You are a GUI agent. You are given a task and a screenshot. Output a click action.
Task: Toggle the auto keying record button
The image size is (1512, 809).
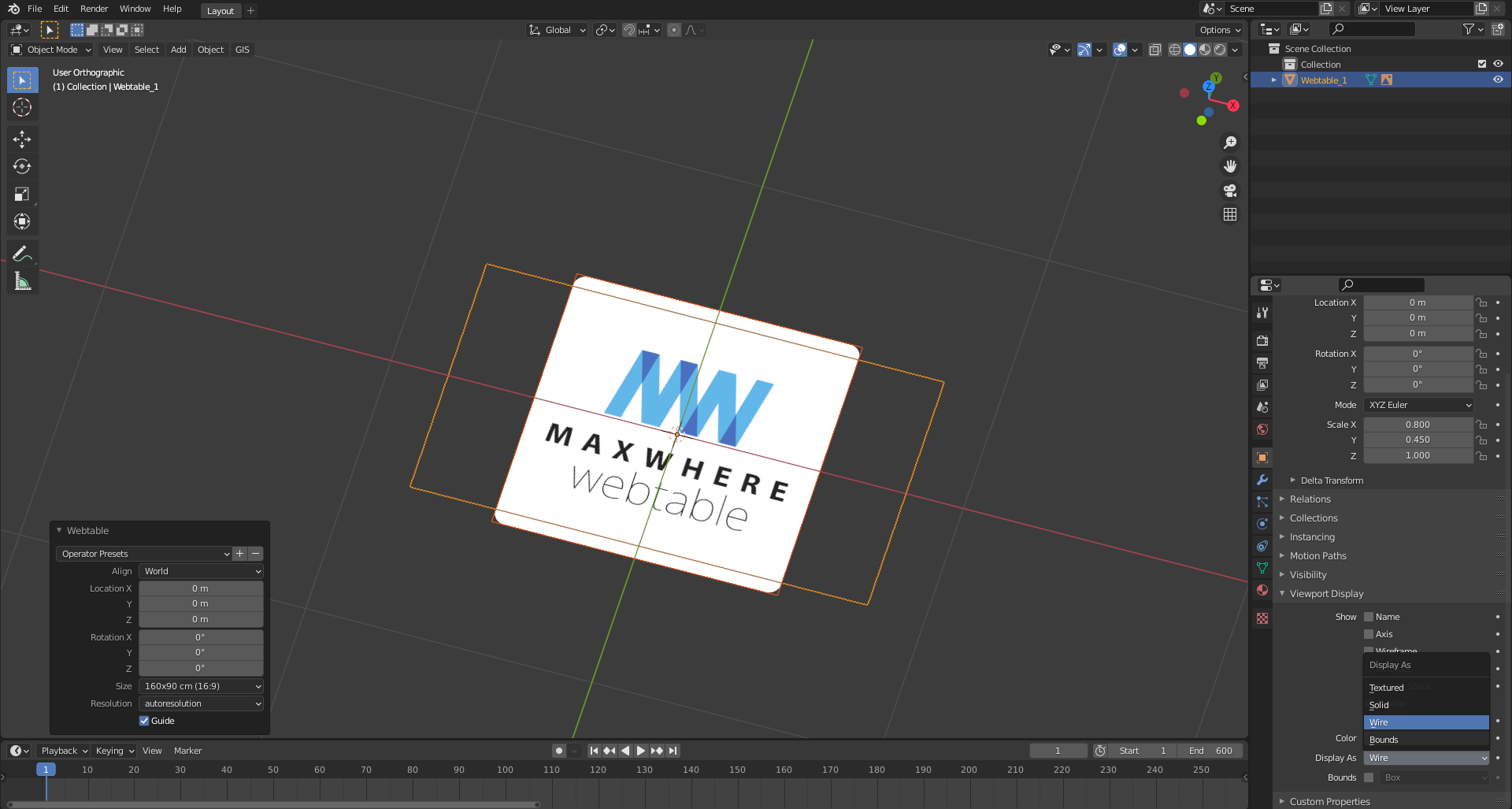(x=558, y=751)
